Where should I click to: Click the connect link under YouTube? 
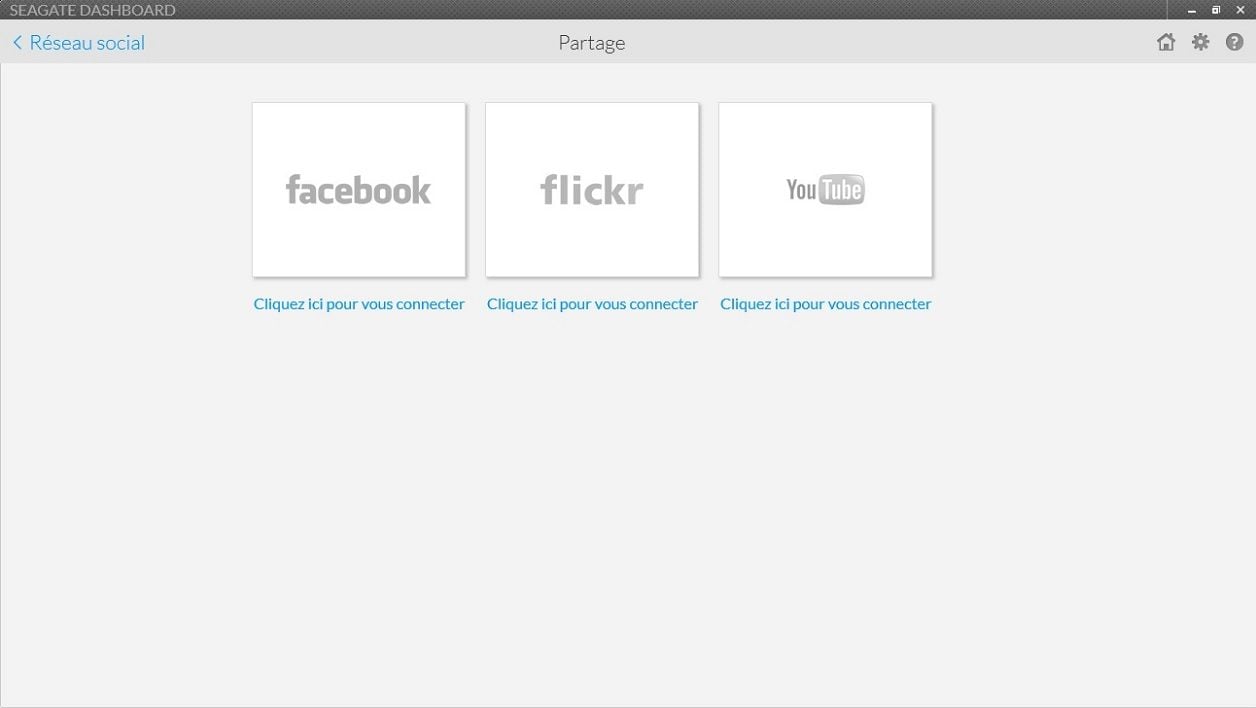coord(825,304)
